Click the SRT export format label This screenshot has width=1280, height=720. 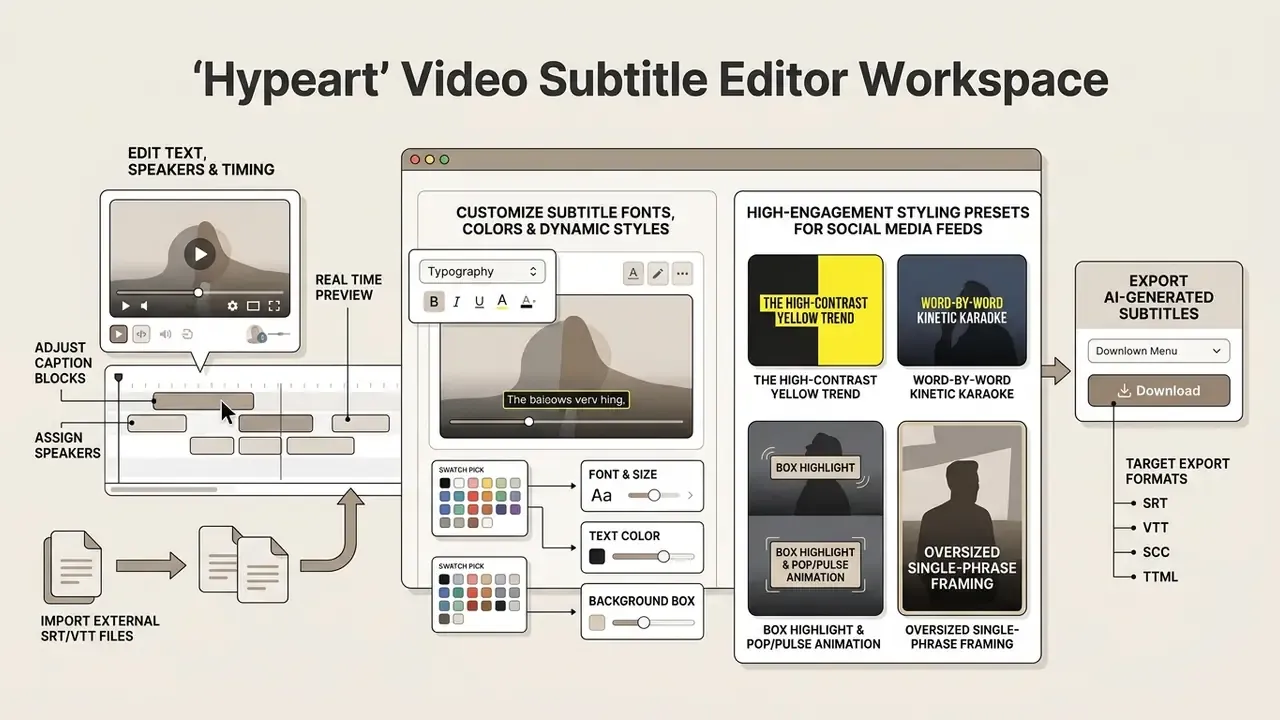(1155, 503)
